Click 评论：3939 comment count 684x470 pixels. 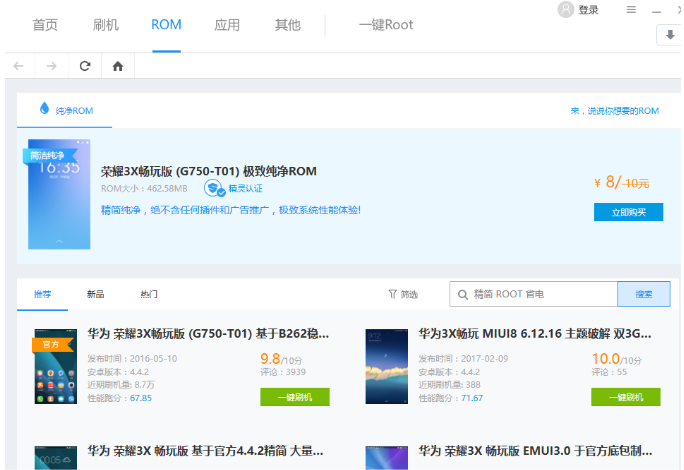click(283, 372)
